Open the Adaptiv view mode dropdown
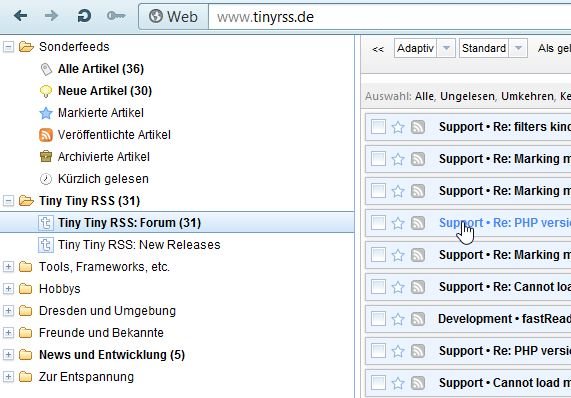Image resolution: width=571 pixels, height=398 pixels. [x=446, y=48]
